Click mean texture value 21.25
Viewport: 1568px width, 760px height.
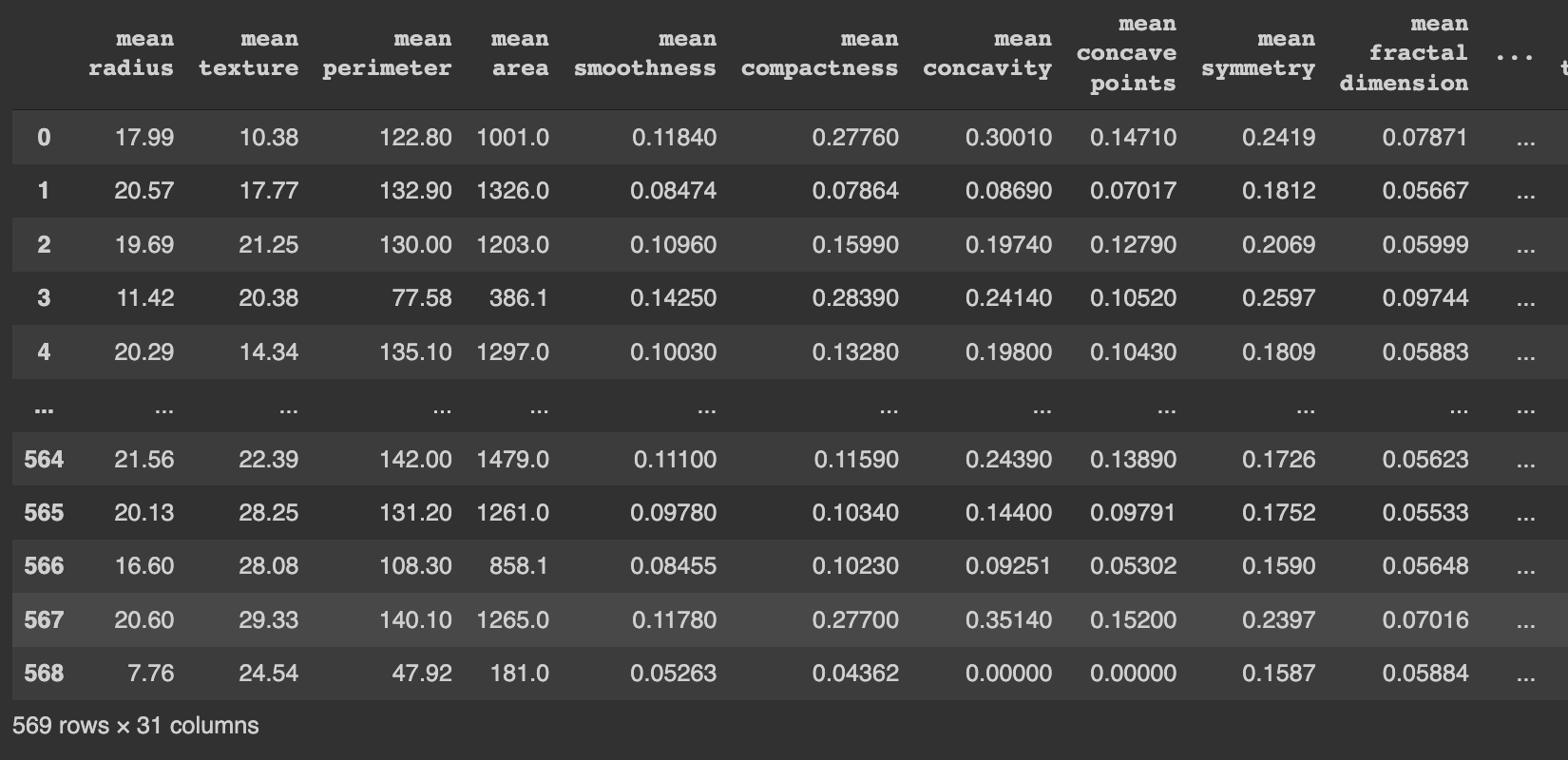click(269, 245)
